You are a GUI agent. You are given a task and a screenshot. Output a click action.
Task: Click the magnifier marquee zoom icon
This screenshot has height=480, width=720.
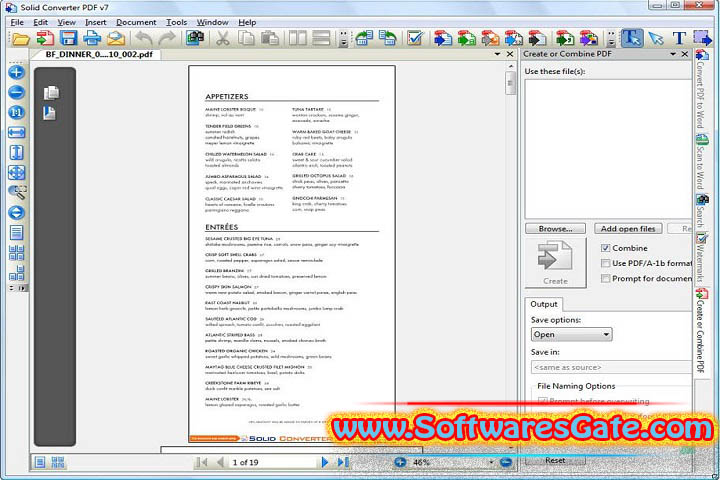[17, 192]
